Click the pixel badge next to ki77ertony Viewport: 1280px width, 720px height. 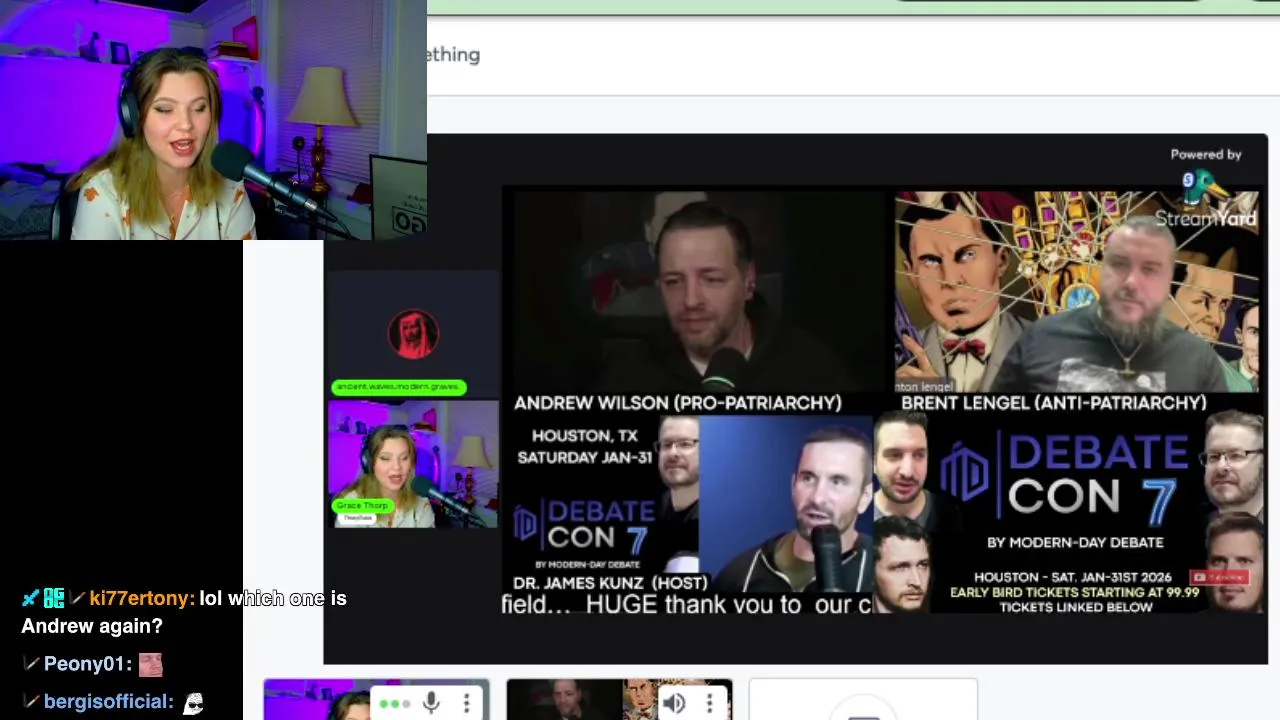tap(54, 598)
